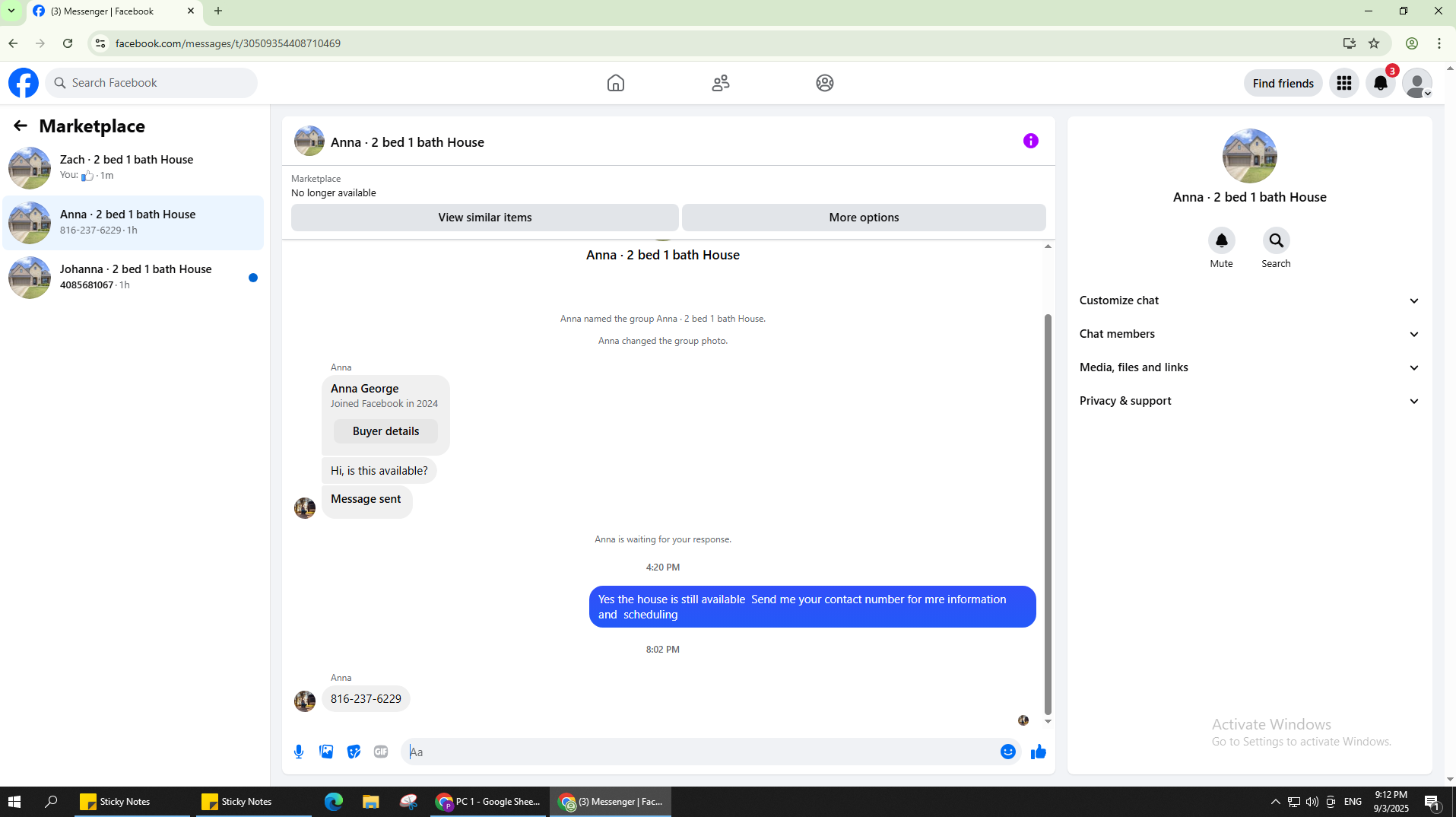Expand Privacy & support section
The height and width of the screenshot is (817, 1456).
click(1249, 401)
